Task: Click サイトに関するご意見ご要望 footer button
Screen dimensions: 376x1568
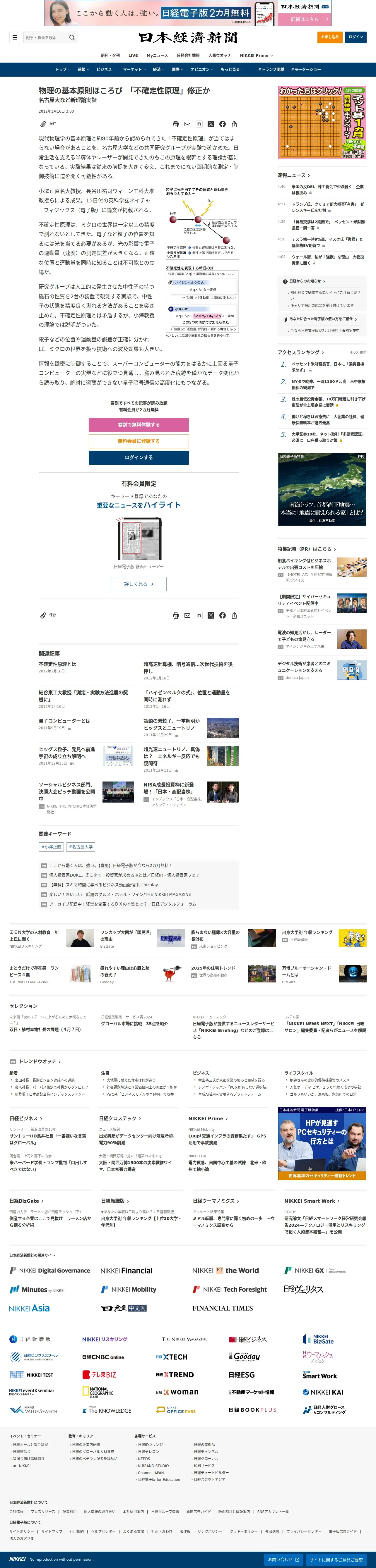Action: [x=336, y=1560]
